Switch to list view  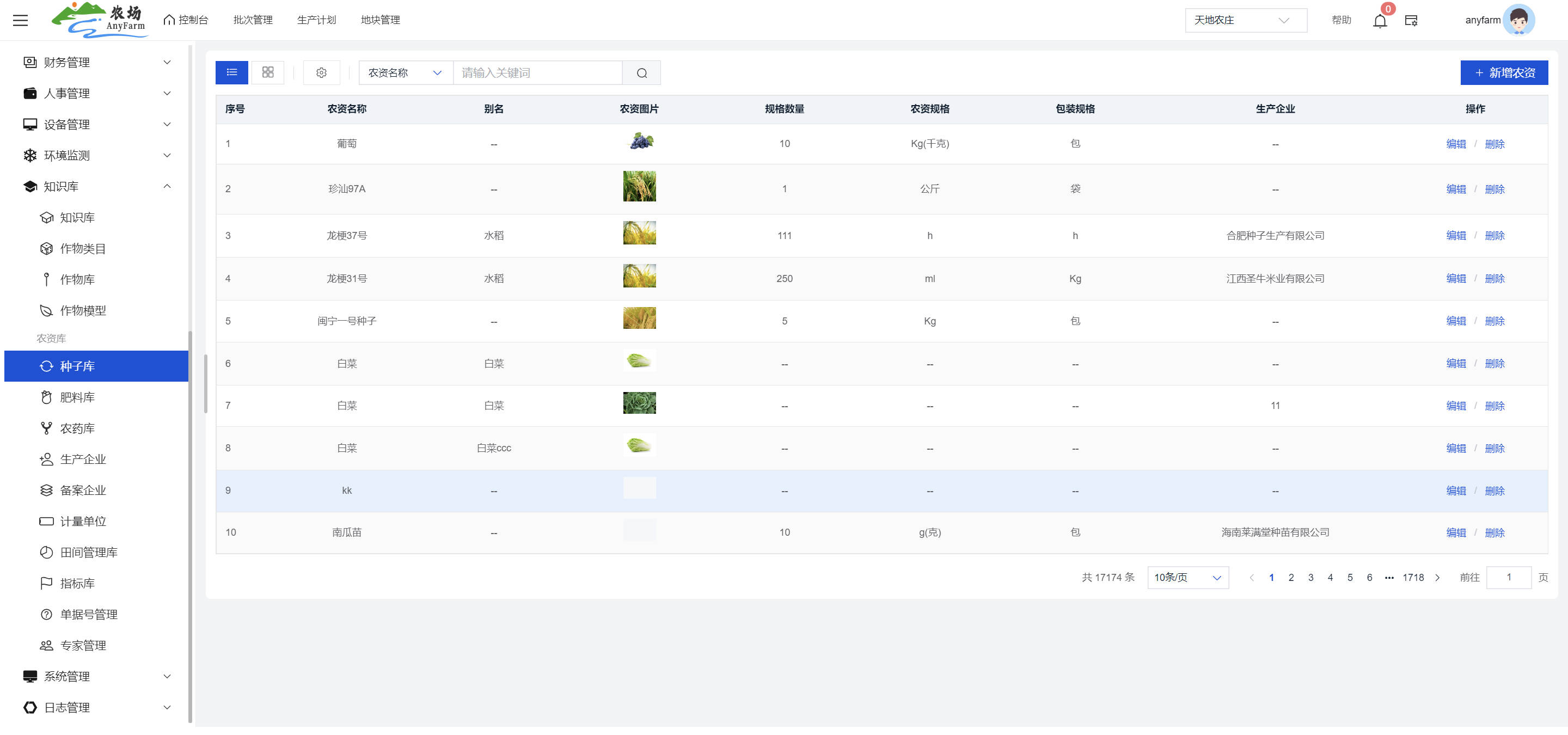[232, 73]
